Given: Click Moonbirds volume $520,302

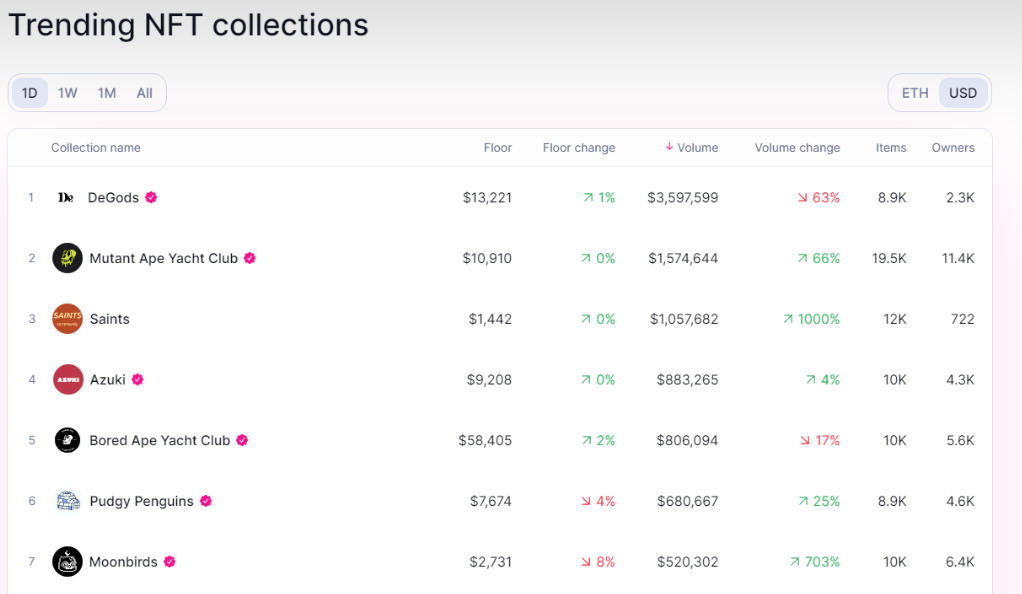Looking at the screenshot, I should [x=688, y=561].
